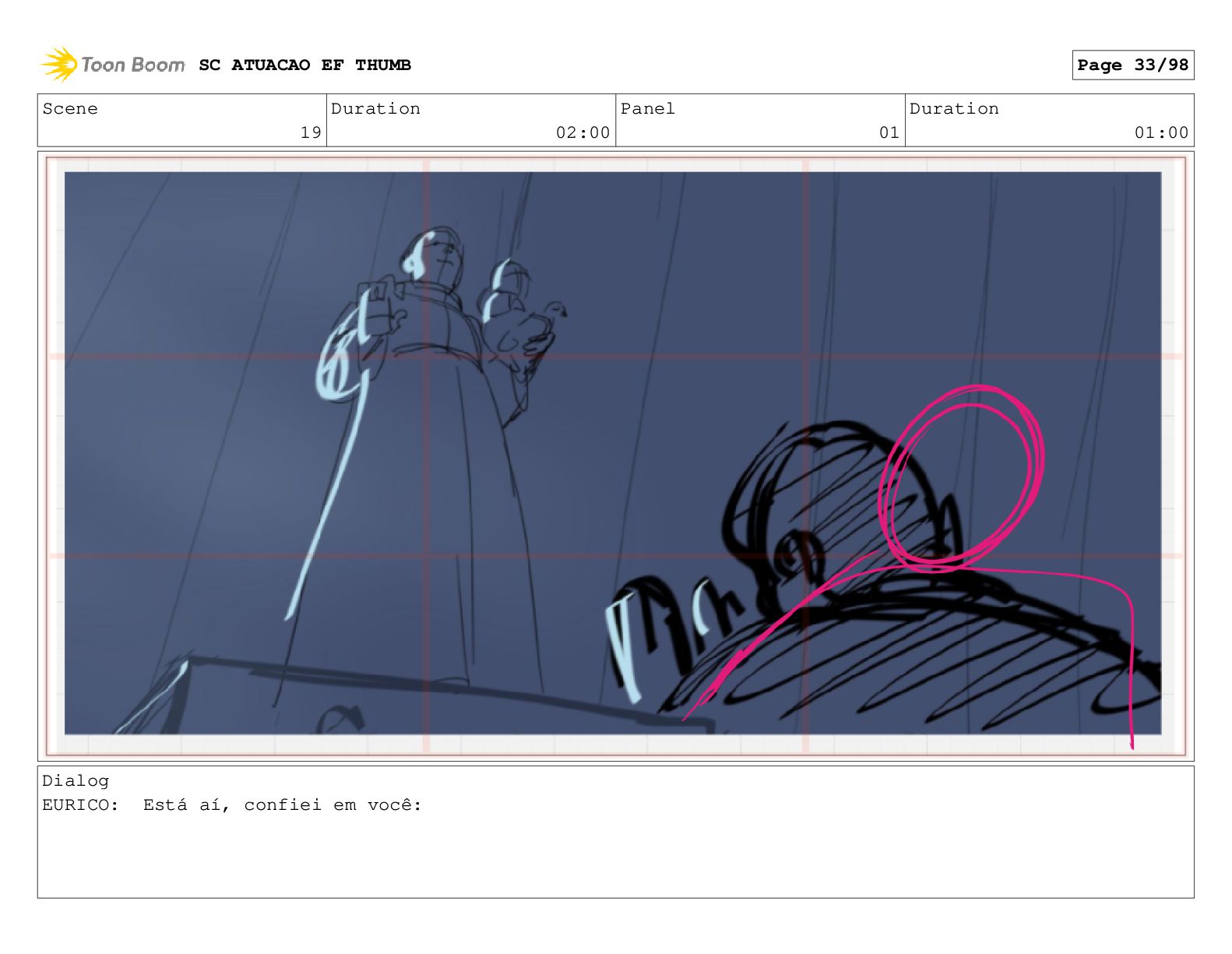1232x954 pixels.
Task: Click the "Scene" header label
Action: click(70, 109)
